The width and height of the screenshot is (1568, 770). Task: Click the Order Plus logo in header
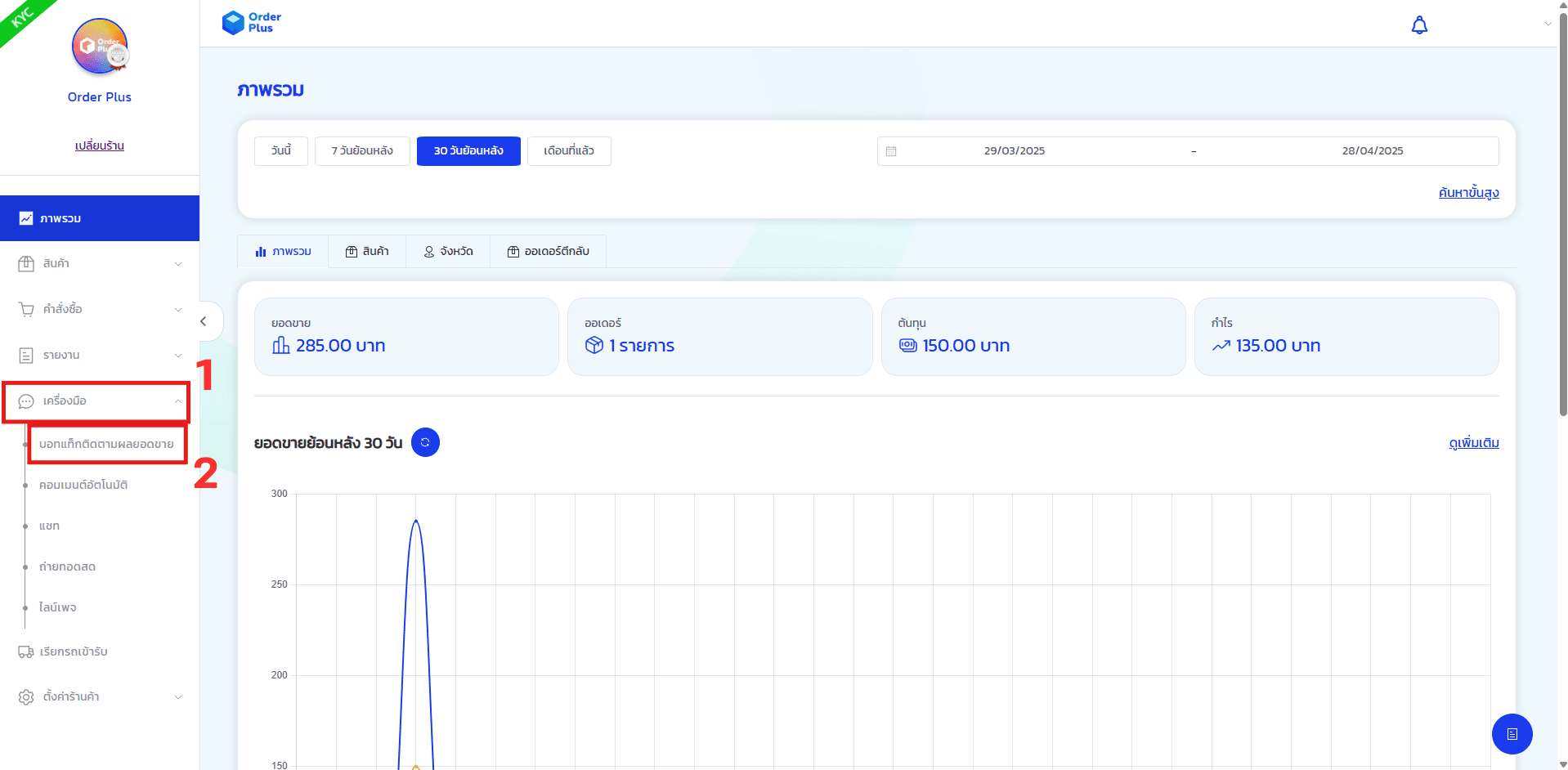point(252,23)
